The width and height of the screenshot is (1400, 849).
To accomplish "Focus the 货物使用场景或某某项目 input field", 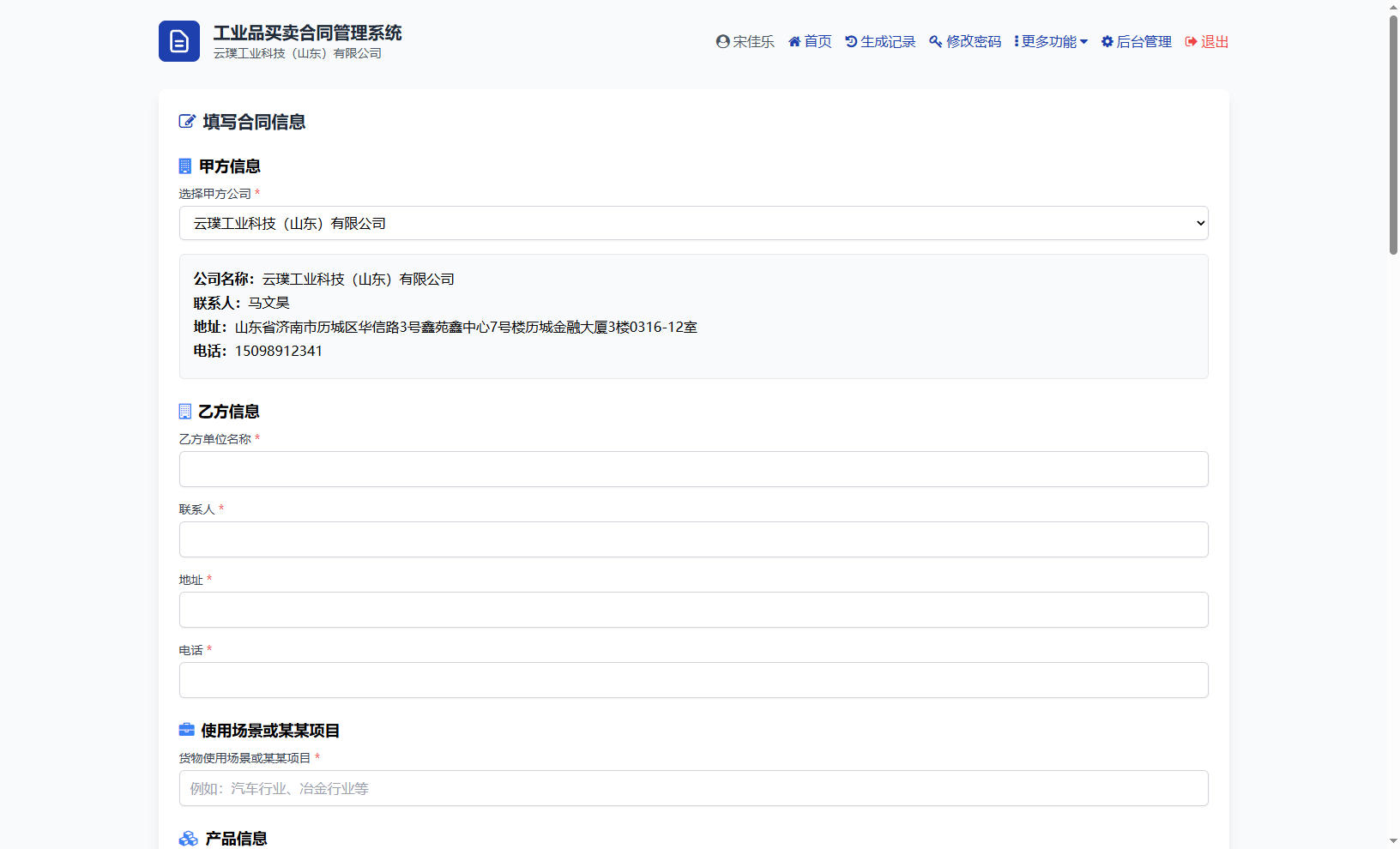I will pos(694,788).
